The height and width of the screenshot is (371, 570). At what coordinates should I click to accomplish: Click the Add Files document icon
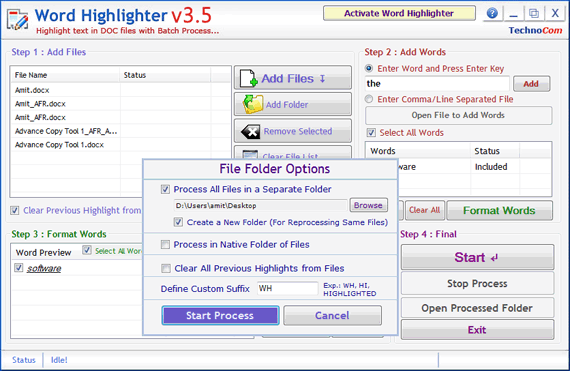[249, 78]
